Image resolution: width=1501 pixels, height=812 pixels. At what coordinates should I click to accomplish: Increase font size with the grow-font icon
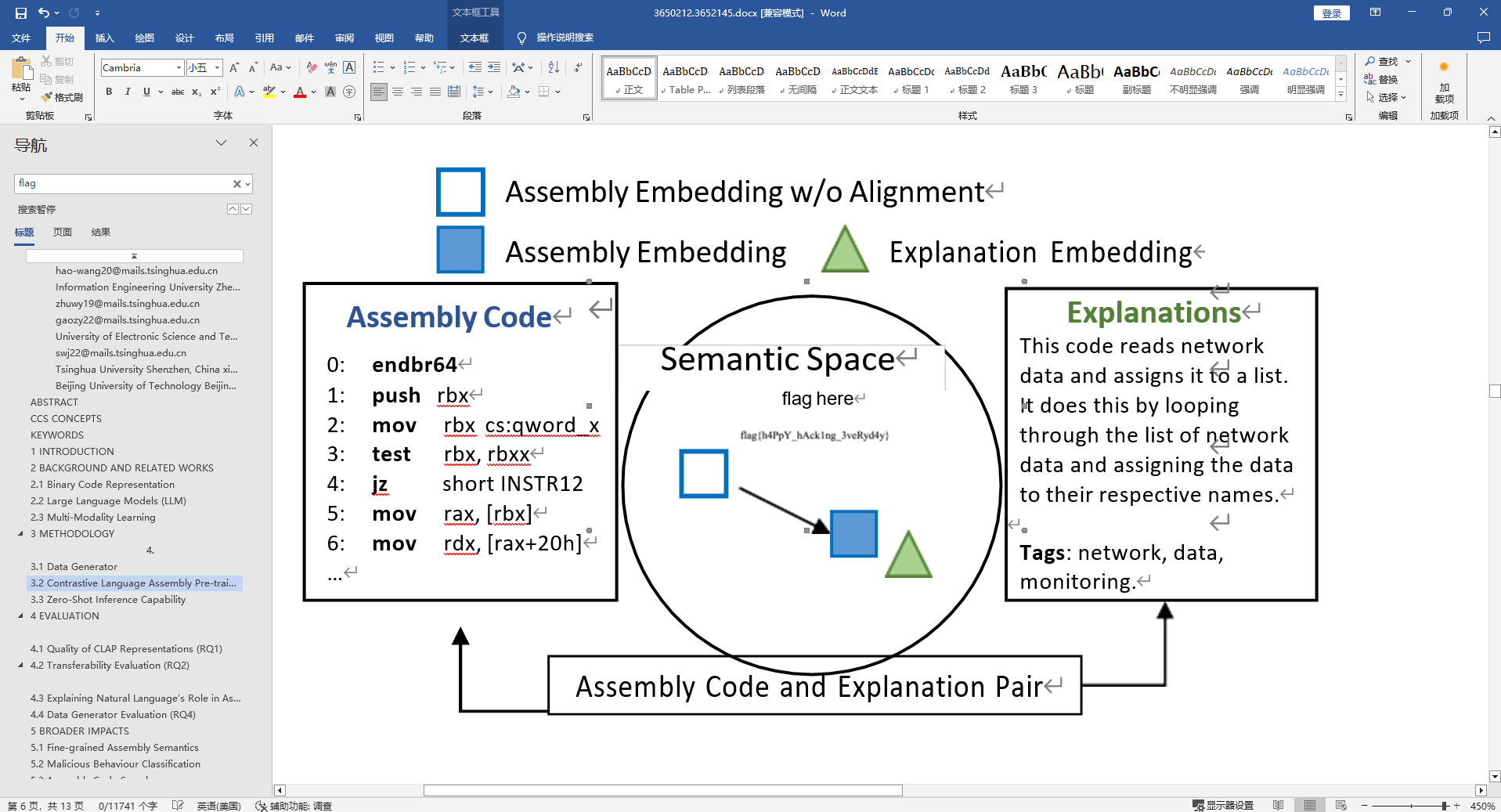234,67
